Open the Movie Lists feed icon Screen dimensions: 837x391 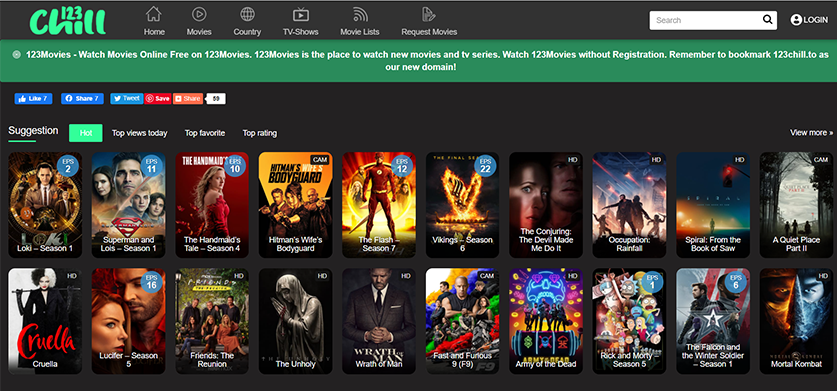coord(360,14)
